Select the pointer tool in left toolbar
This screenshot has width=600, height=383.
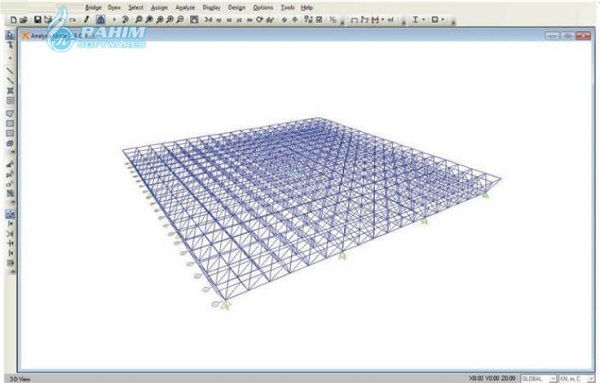(x=10, y=35)
